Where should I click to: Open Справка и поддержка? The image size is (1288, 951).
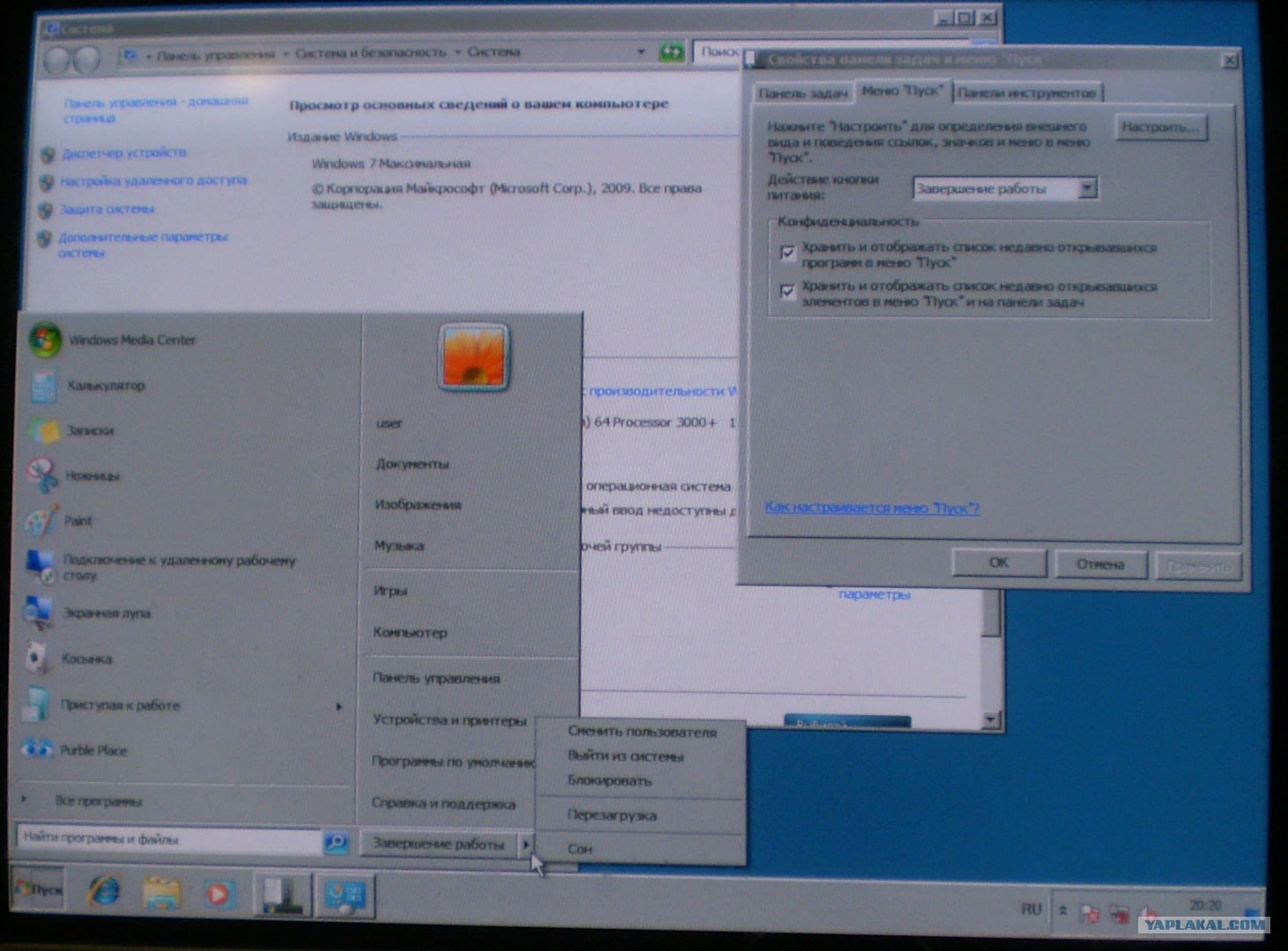(x=443, y=803)
